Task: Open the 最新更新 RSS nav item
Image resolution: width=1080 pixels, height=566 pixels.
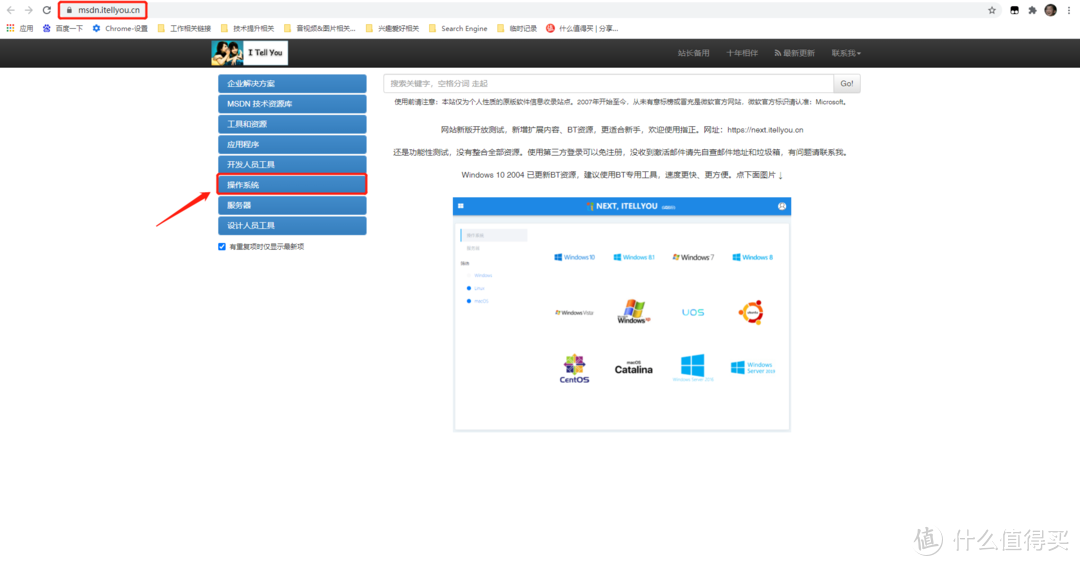Action: (794, 53)
